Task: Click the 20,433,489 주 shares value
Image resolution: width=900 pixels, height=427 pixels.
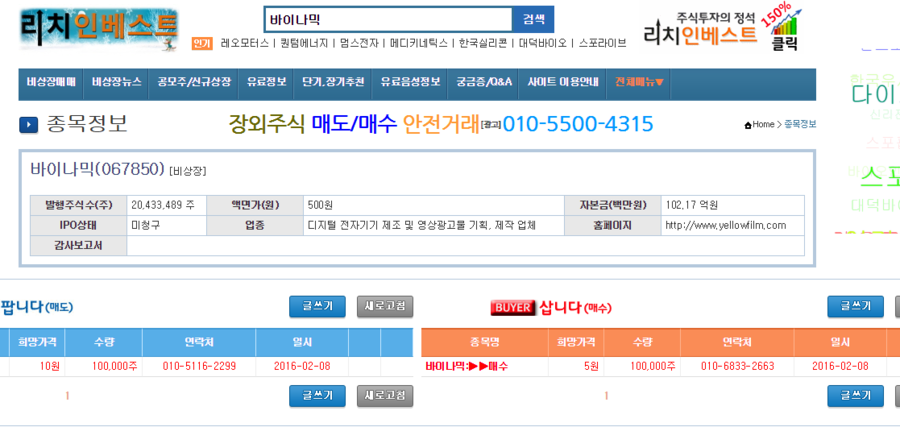Action: [x=163, y=205]
